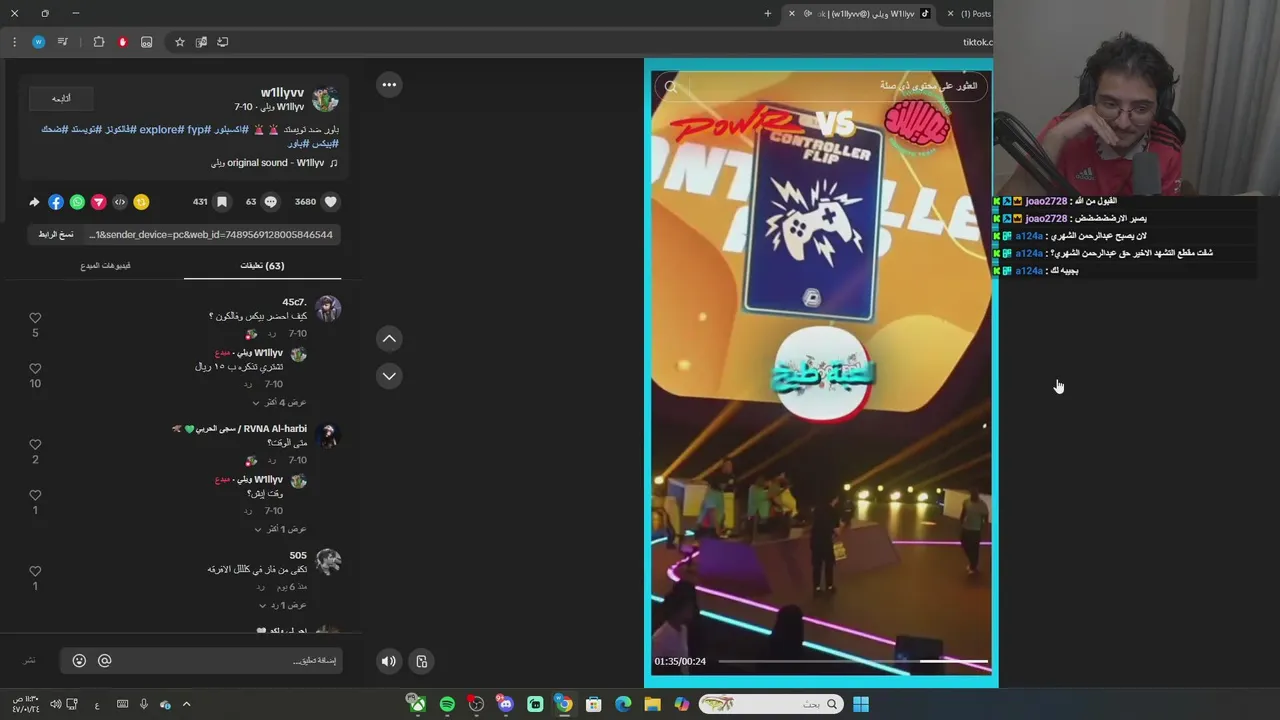Open the browser three-dot menu
1280x720 pixels.
pyautogui.click(x=14, y=42)
